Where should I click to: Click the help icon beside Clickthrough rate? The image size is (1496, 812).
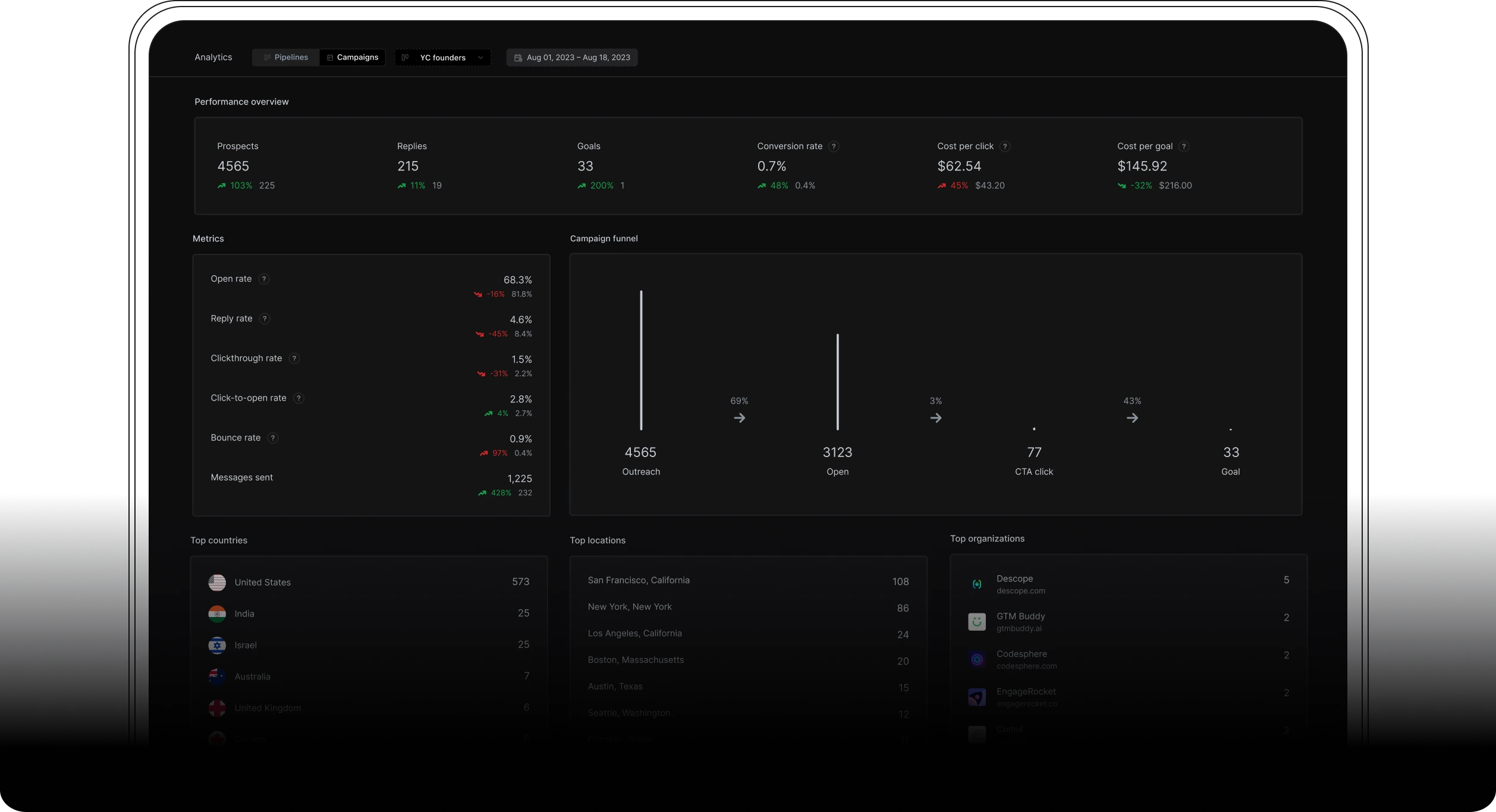(294, 358)
